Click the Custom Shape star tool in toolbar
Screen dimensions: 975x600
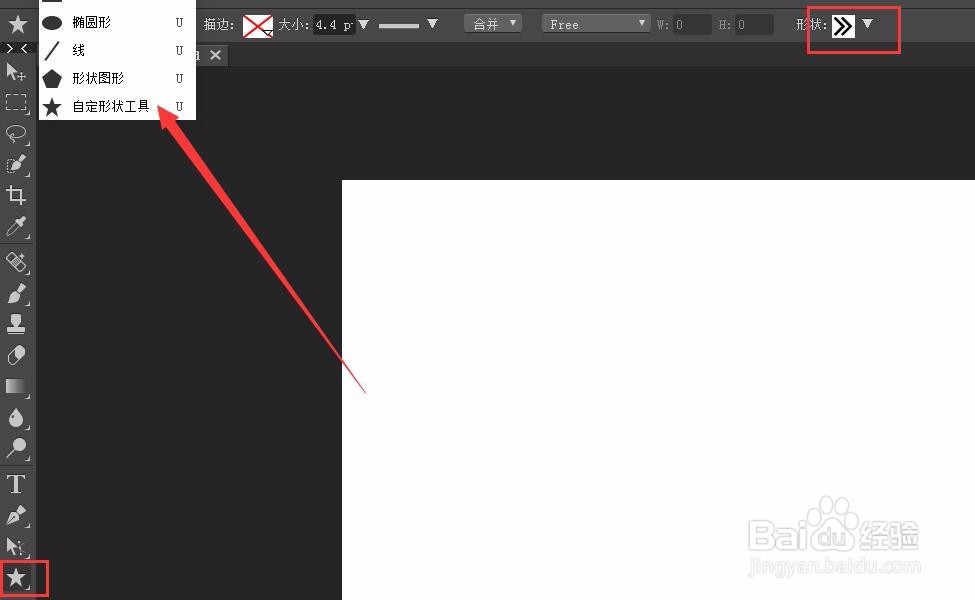tap(16, 578)
